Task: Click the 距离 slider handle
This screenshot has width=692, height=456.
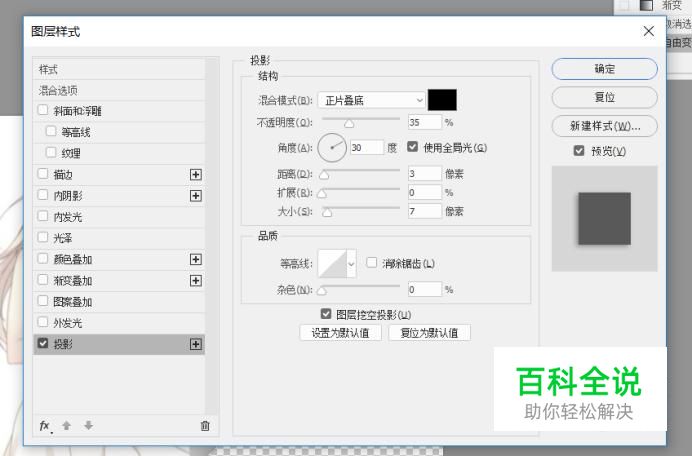Action: tap(324, 175)
